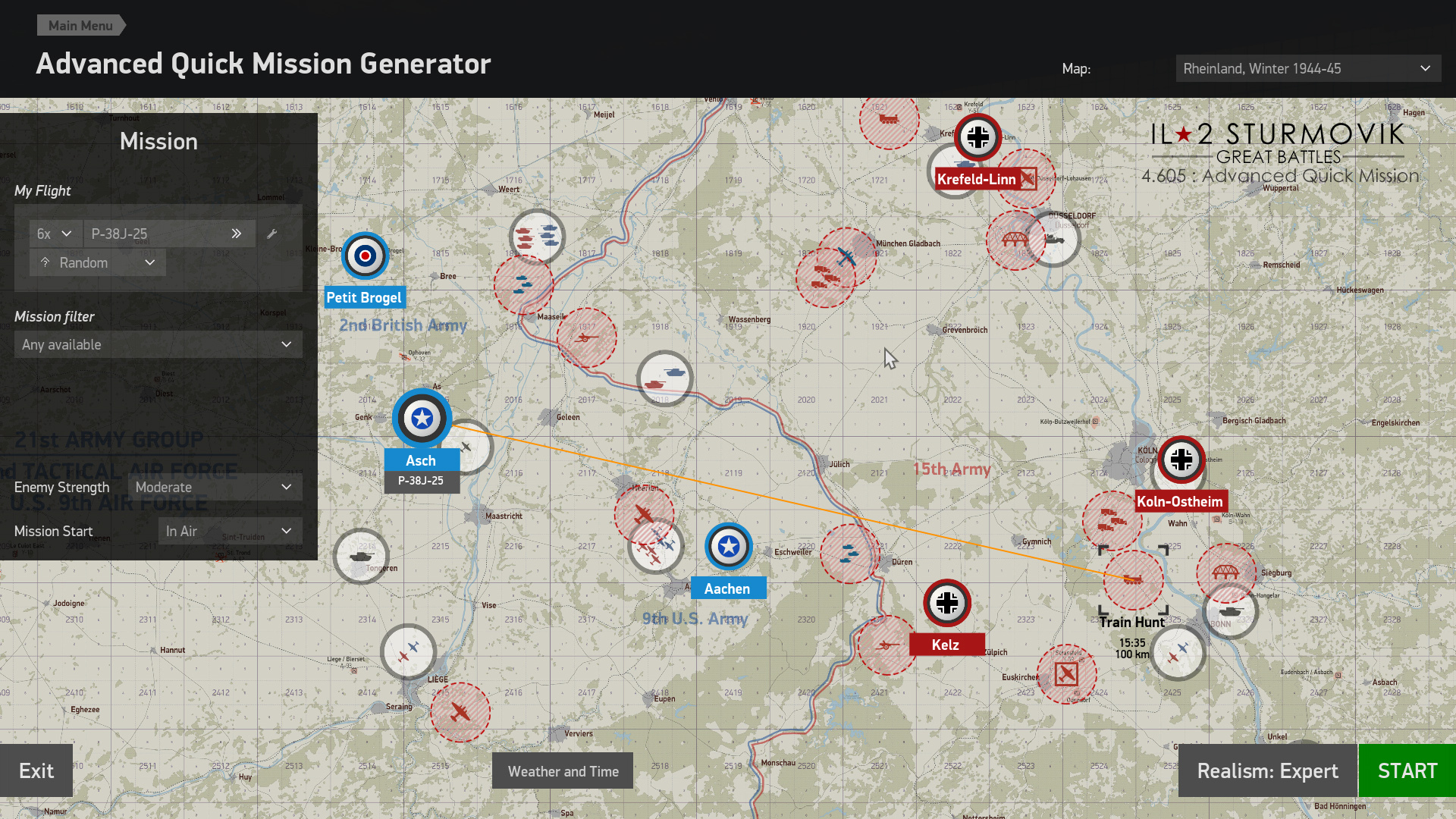Open Mission Start In Air dropdown
Screen dimensions: 1456x819
(x=230, y=531)
